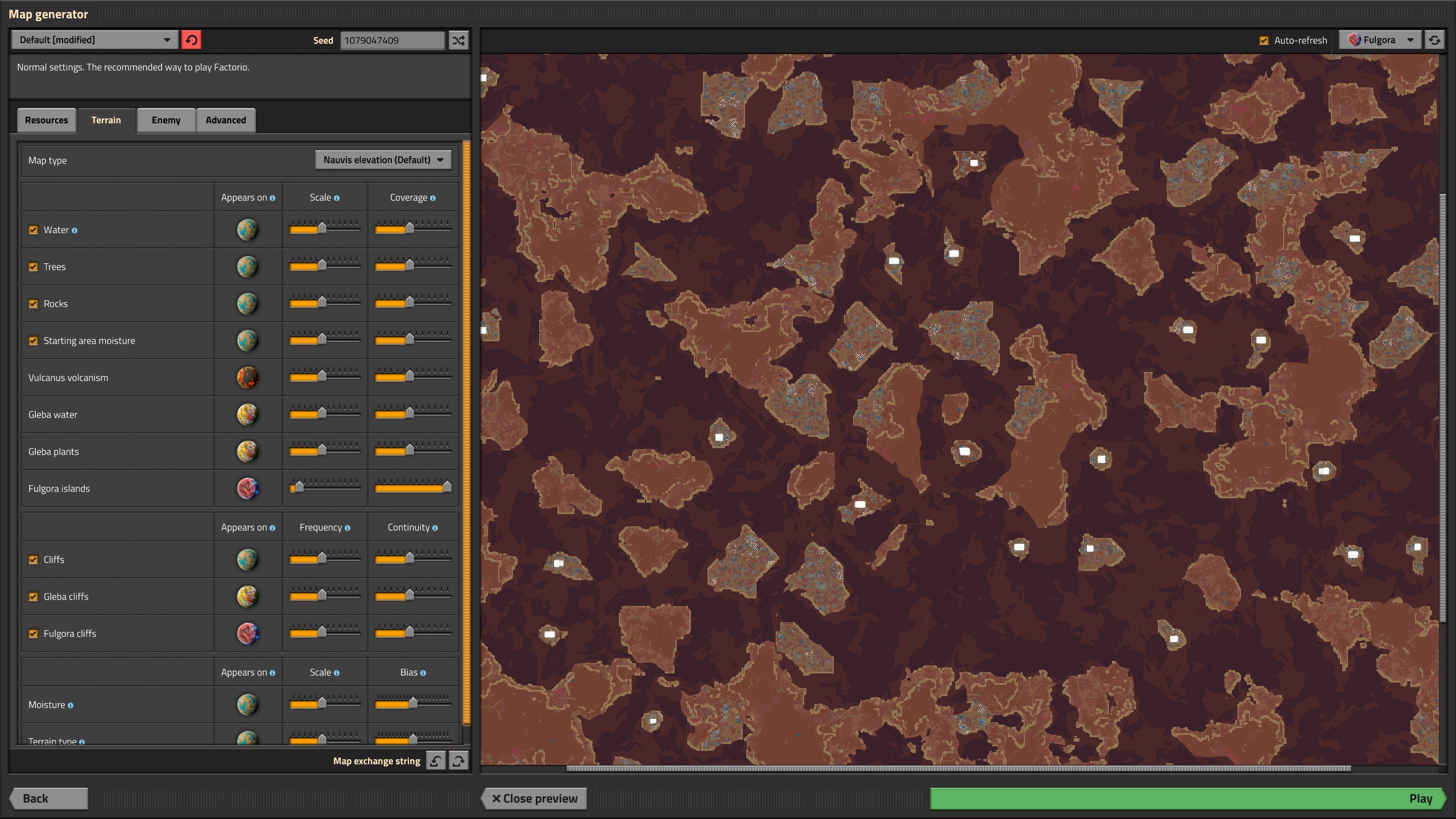Viewport: 1456px width, 819px height.
Task: Click the Gleba water Coverage slider
Action: coord(413,413)
